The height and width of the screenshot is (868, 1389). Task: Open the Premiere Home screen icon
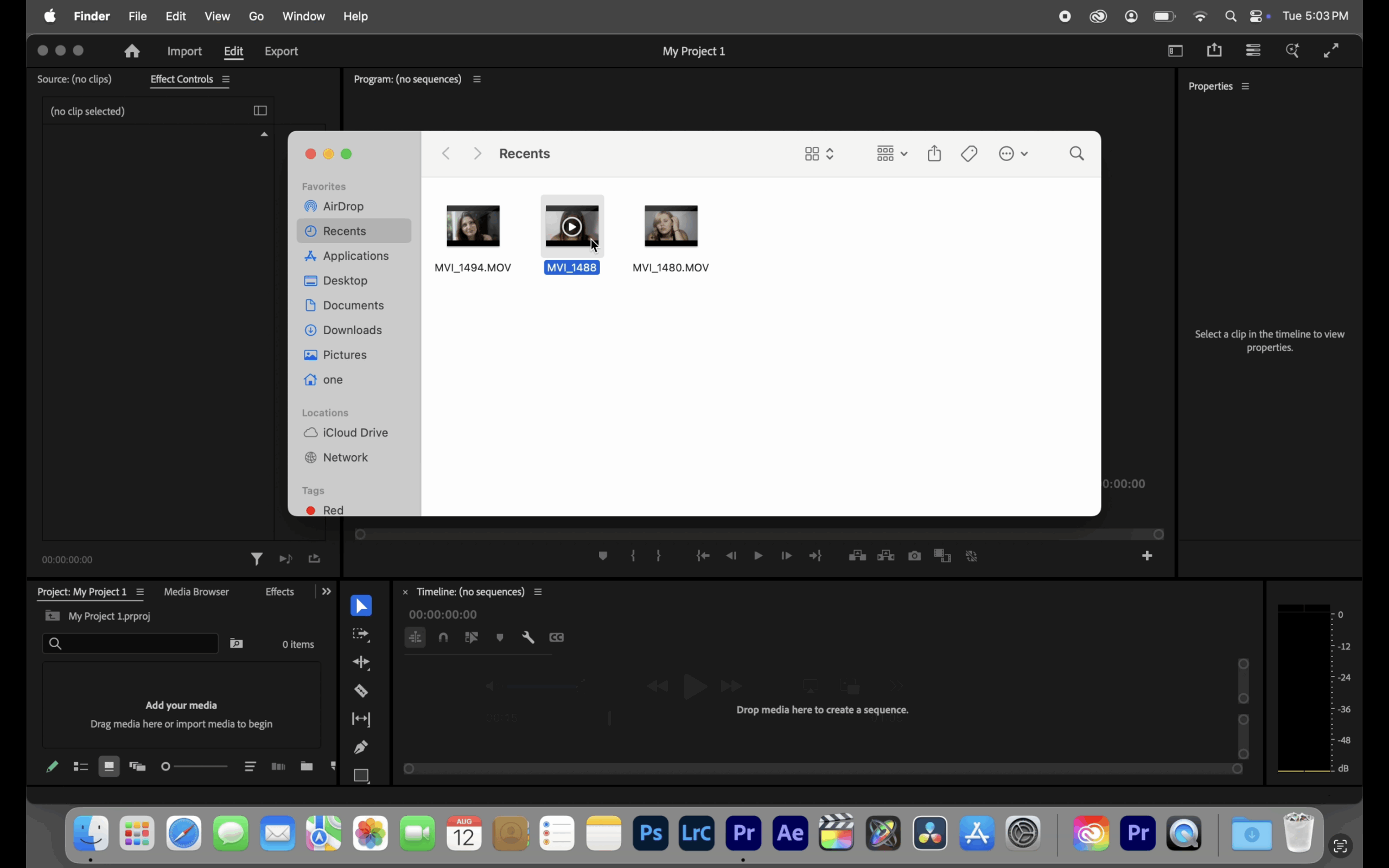132,51
